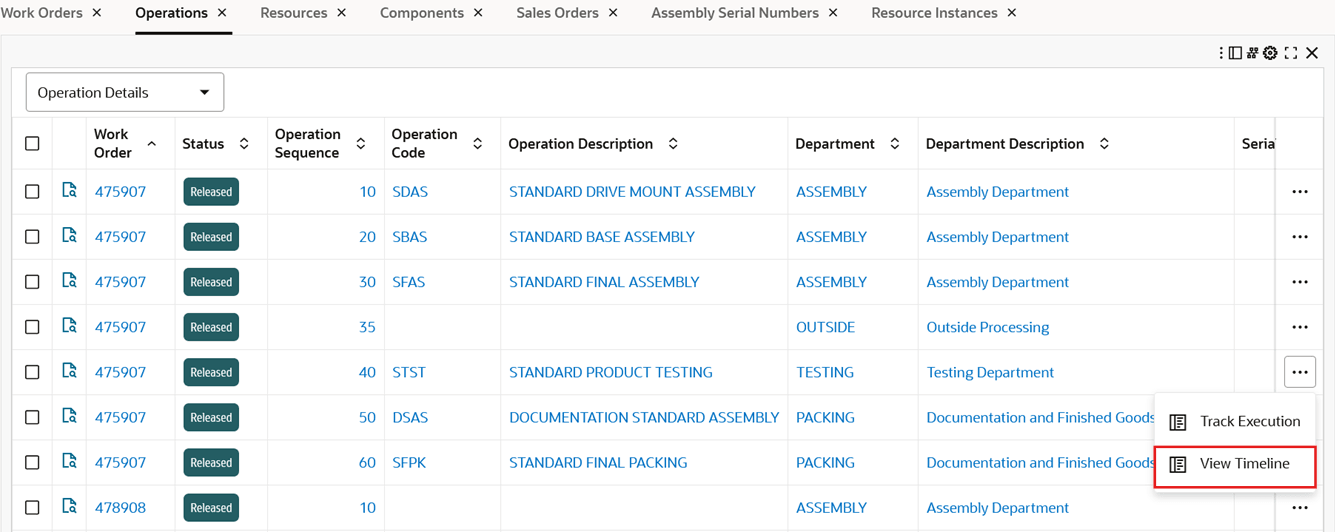Close the Components tab
This screenshot has width=1335, height=532.
478,13
